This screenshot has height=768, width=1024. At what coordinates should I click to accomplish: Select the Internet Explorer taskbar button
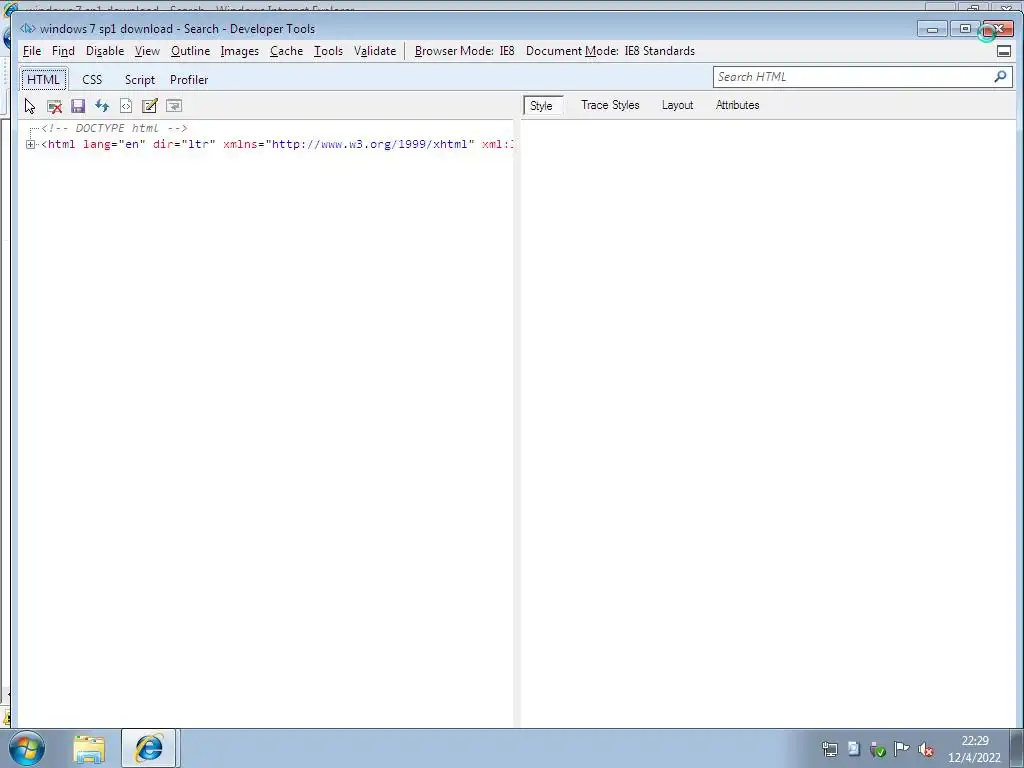tap(148, 748)
